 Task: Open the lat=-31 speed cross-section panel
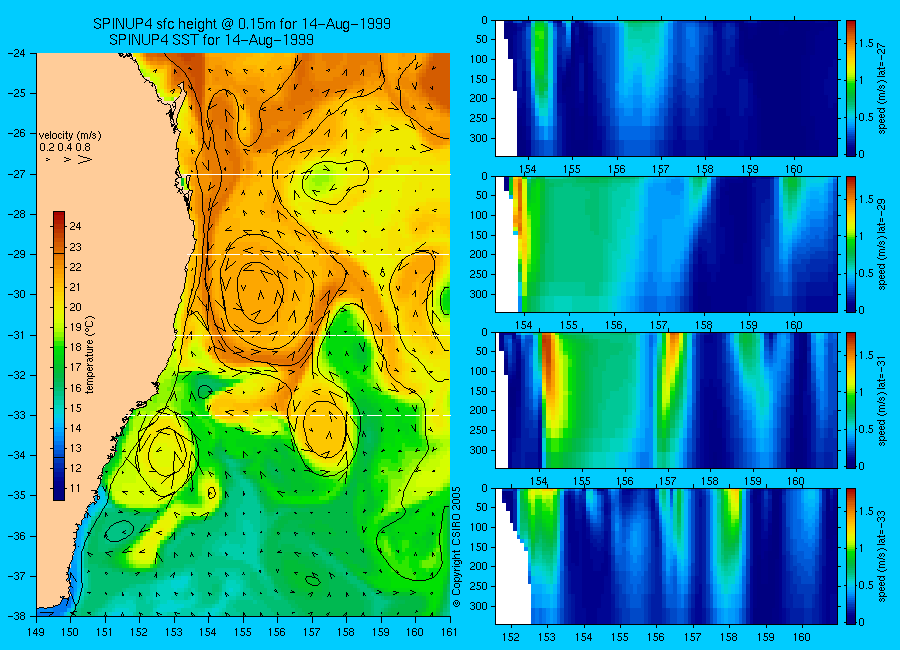click(x=666, y=400)
